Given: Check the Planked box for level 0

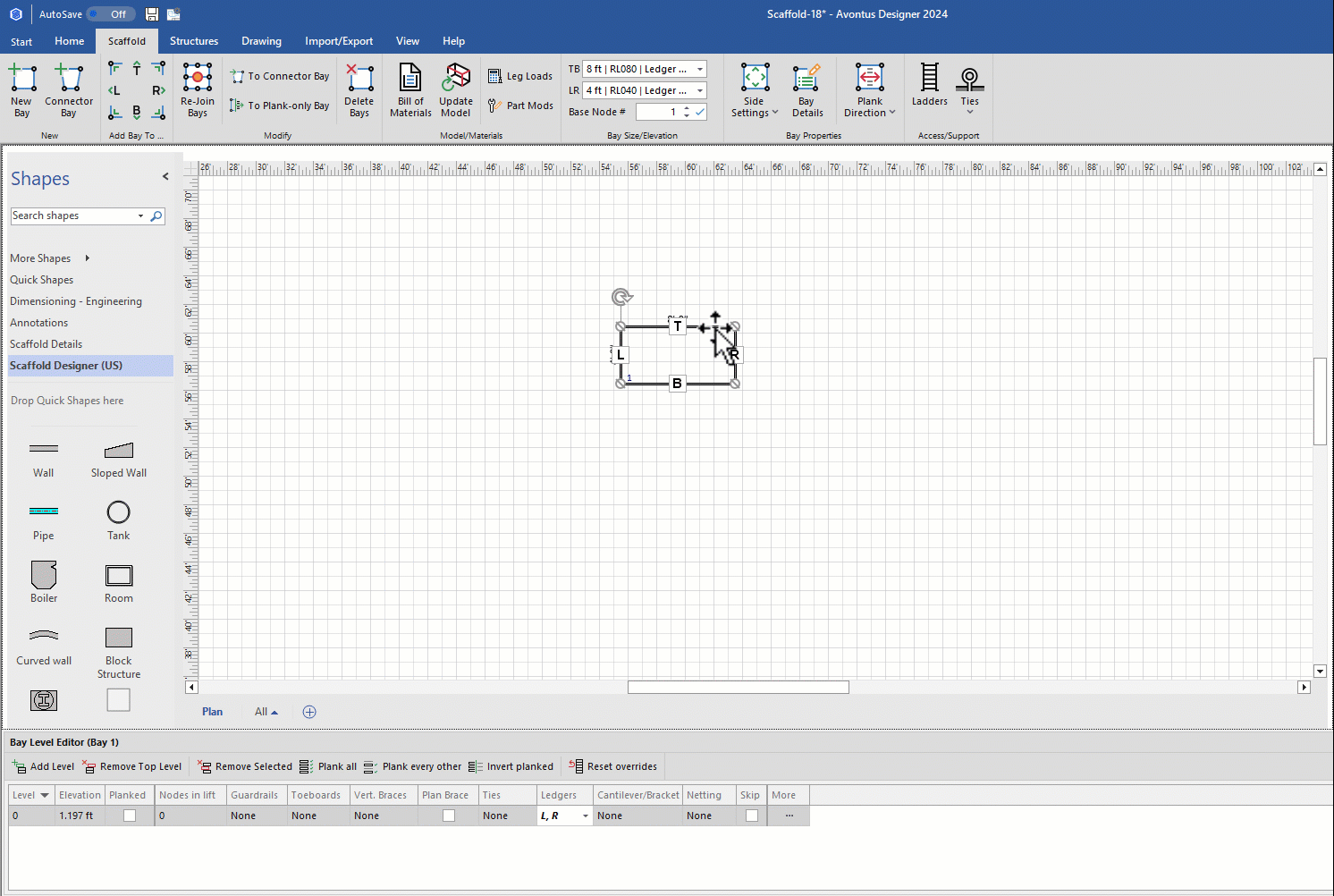Looking at the screenshot, I should click(x=130, y=816).
